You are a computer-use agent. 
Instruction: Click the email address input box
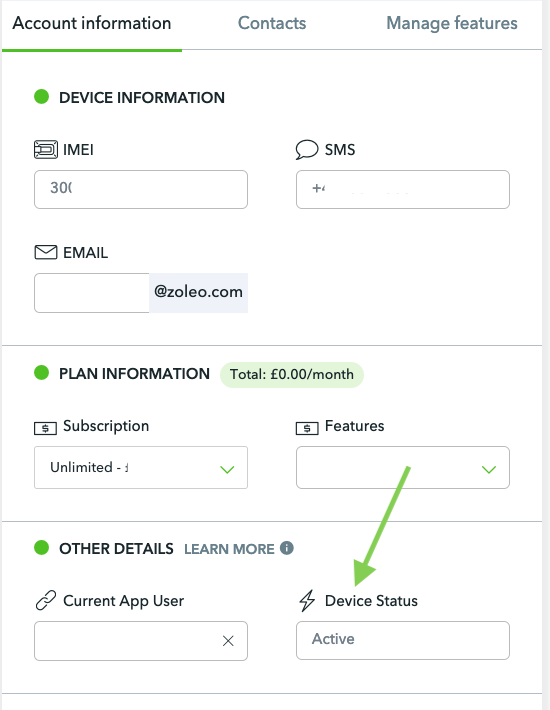coord(92,293)
